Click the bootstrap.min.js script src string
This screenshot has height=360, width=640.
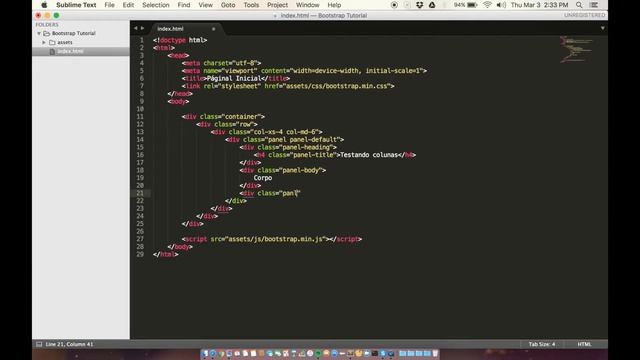[x=276, y=239]
